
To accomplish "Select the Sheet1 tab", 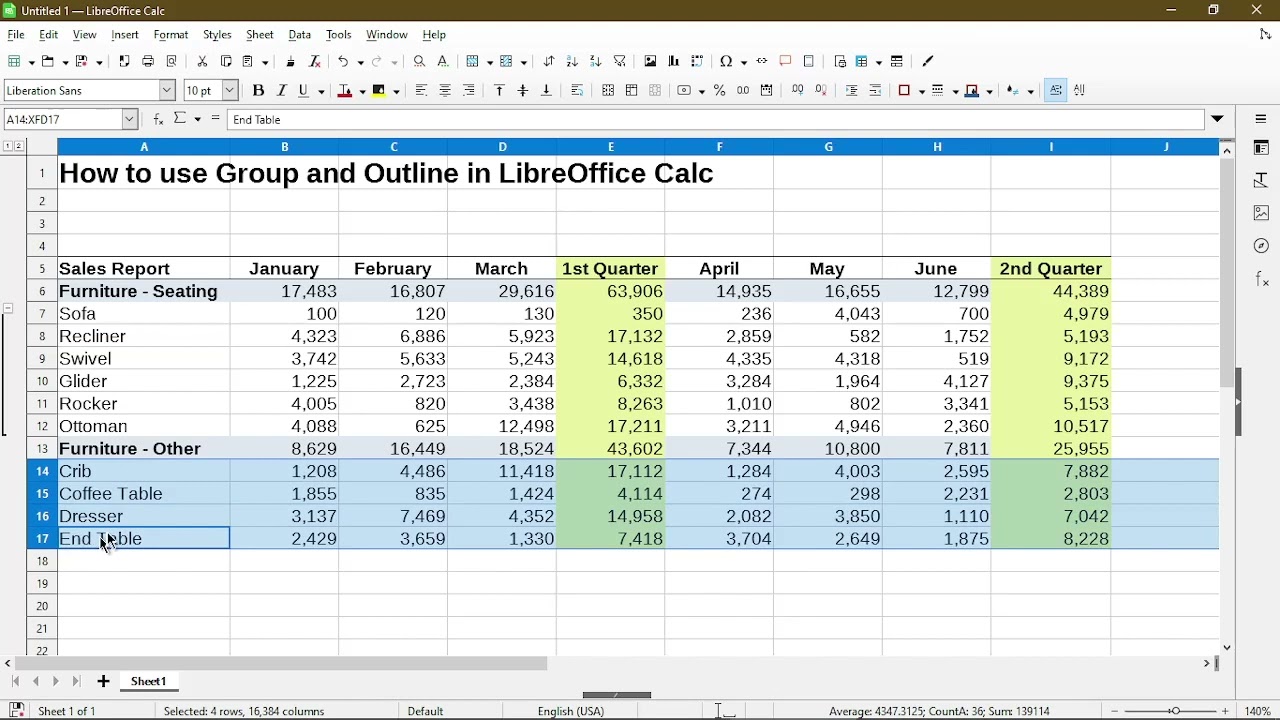I will 149,682.
